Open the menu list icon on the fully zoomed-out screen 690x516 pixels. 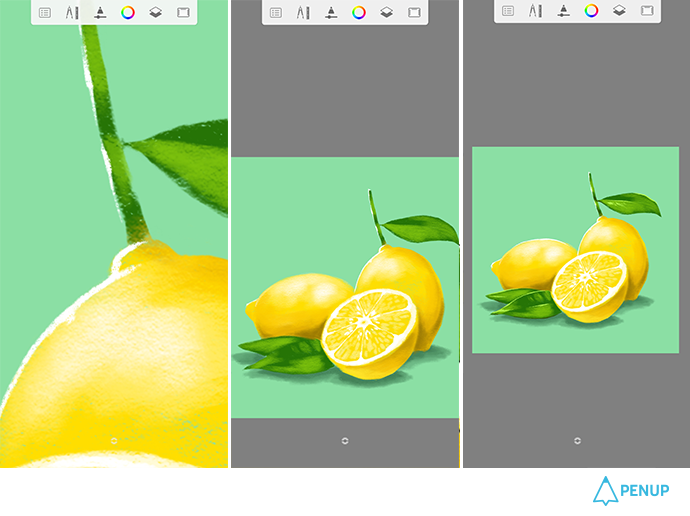tap(508, 11)
